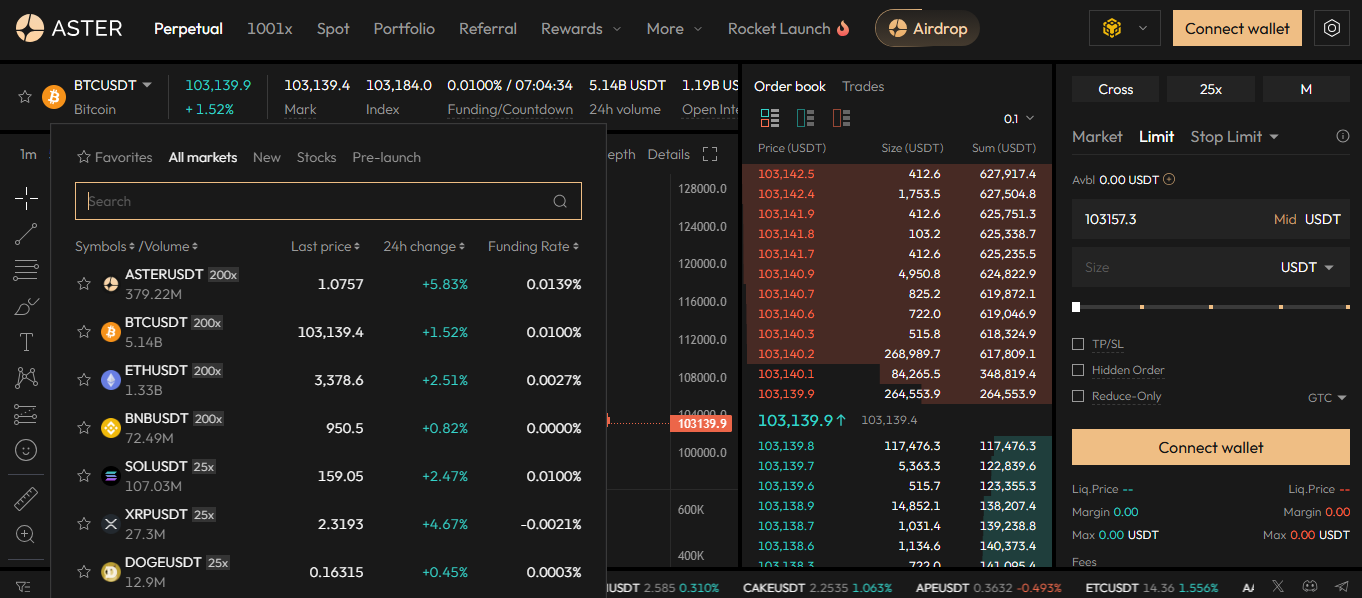Open settings hexagon icon in header
This screenshot has height=598, width=1362.
tap(1331, 29)
